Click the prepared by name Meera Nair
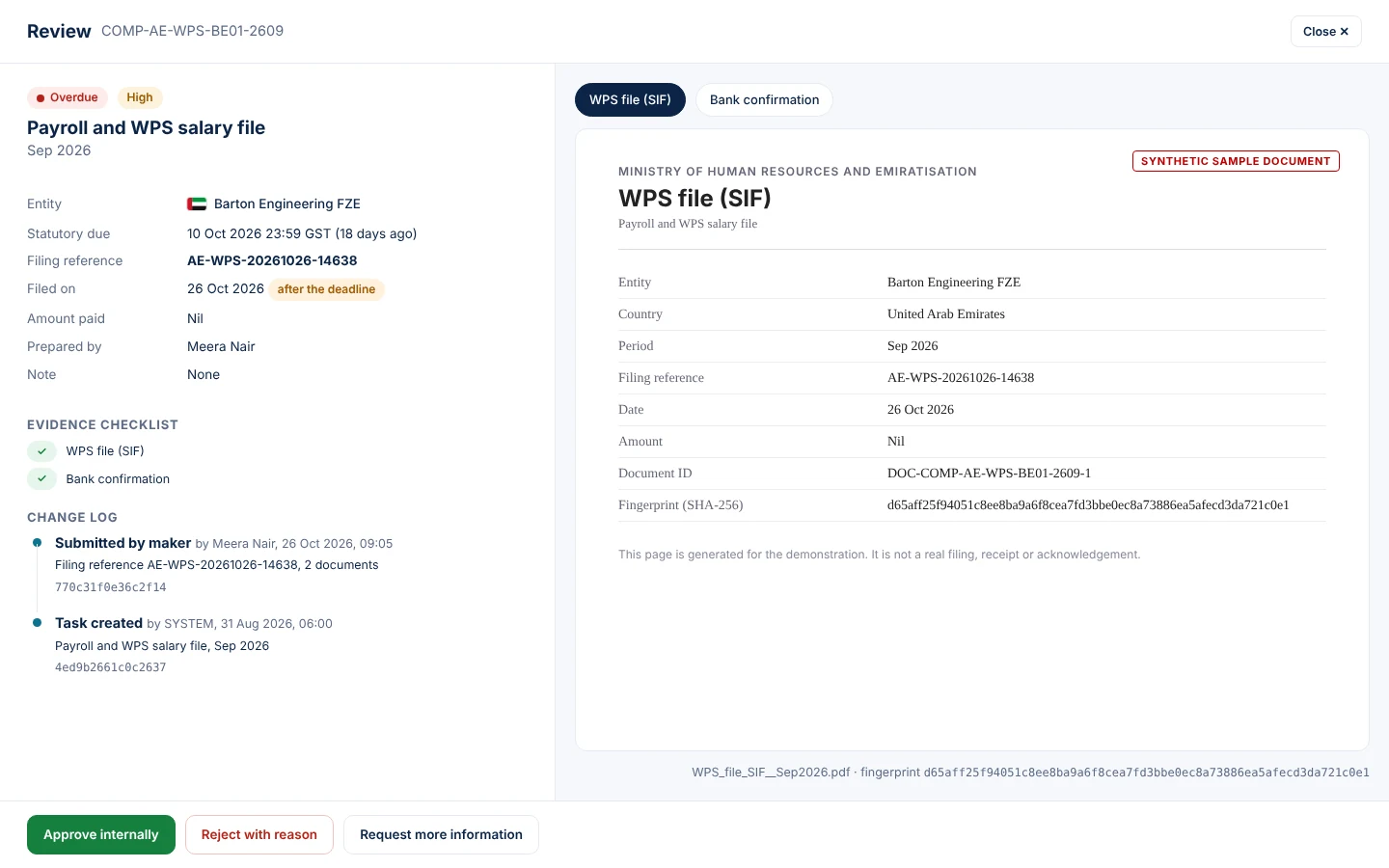 [x=221, y=346]
